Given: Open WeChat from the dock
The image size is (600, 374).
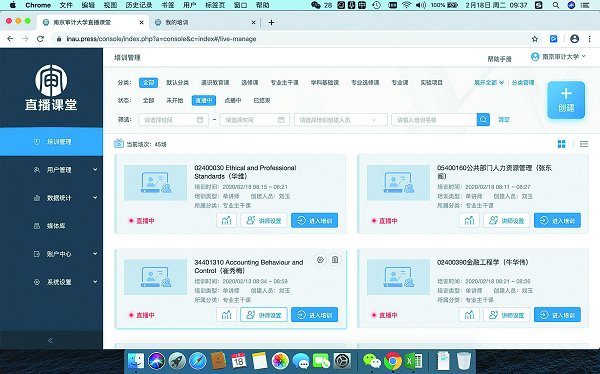Looking at the screenshot, I should [x=372, y=361].
